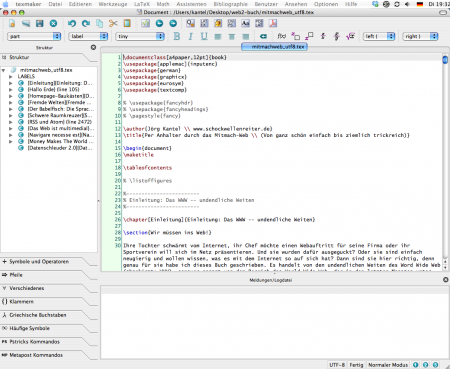Cut the selection with the scissors icon
The width and height of the screenshot is (450, 369).
113,23
